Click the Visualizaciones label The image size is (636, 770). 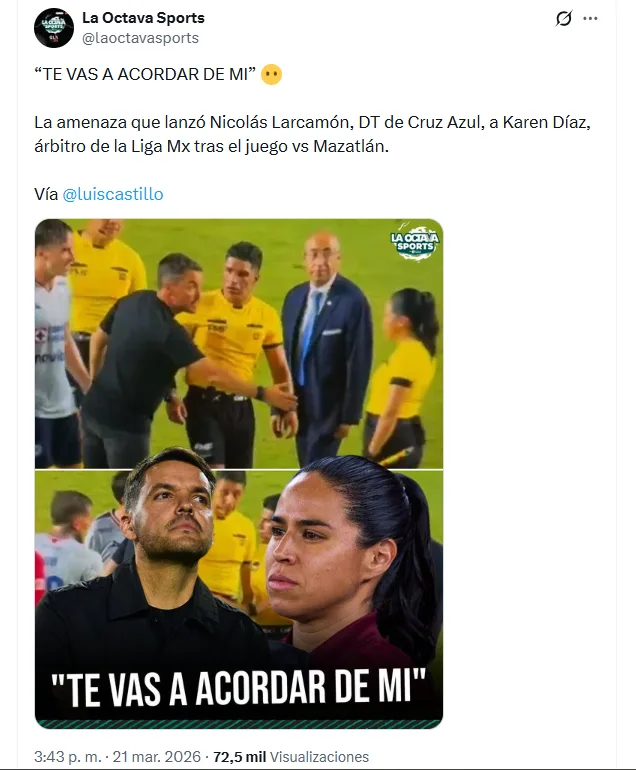point(319,756)
